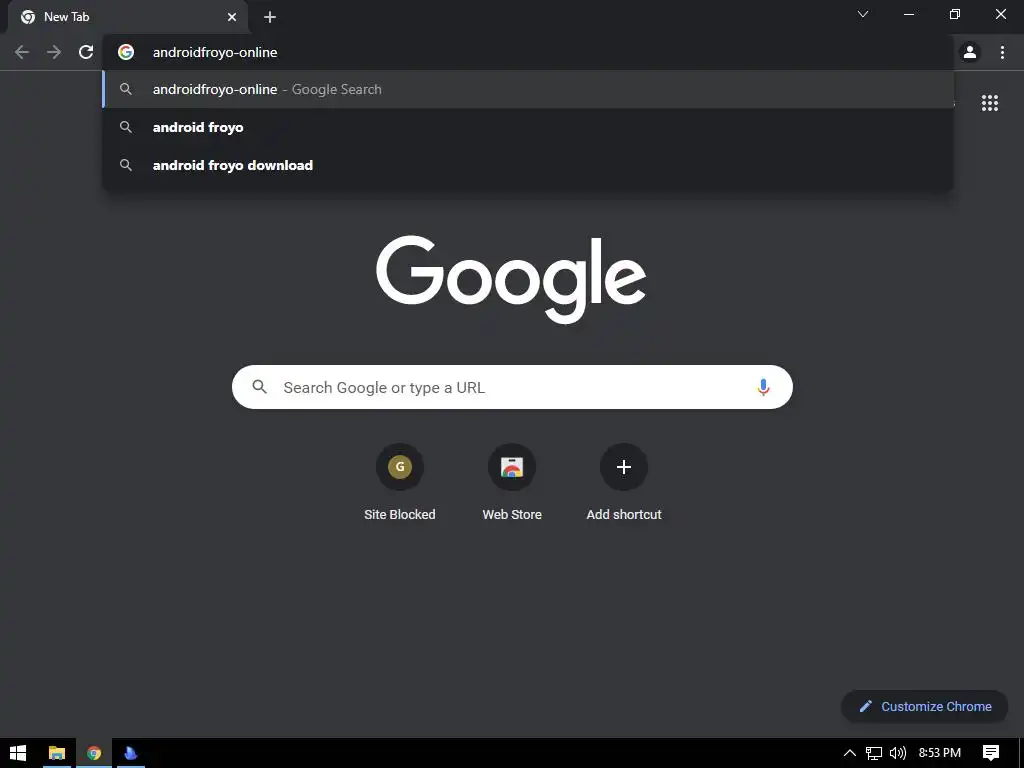This screenshot has width=1024, height=768.
Task: Open the Web Store shortcut
Action: coord(512,482)
